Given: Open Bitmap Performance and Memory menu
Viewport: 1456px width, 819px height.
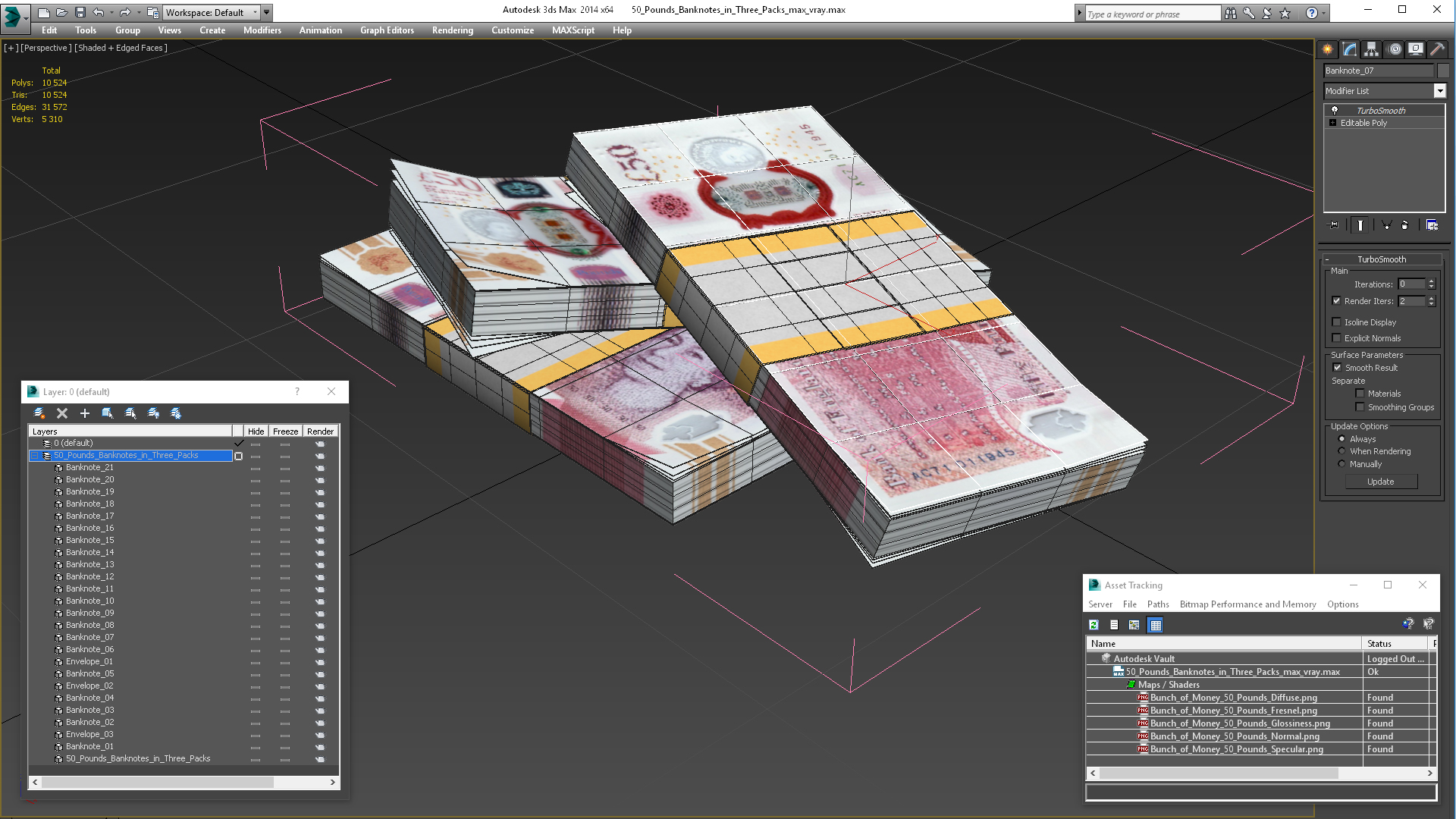Looking at the screenshot, I should coord(1247,604).
